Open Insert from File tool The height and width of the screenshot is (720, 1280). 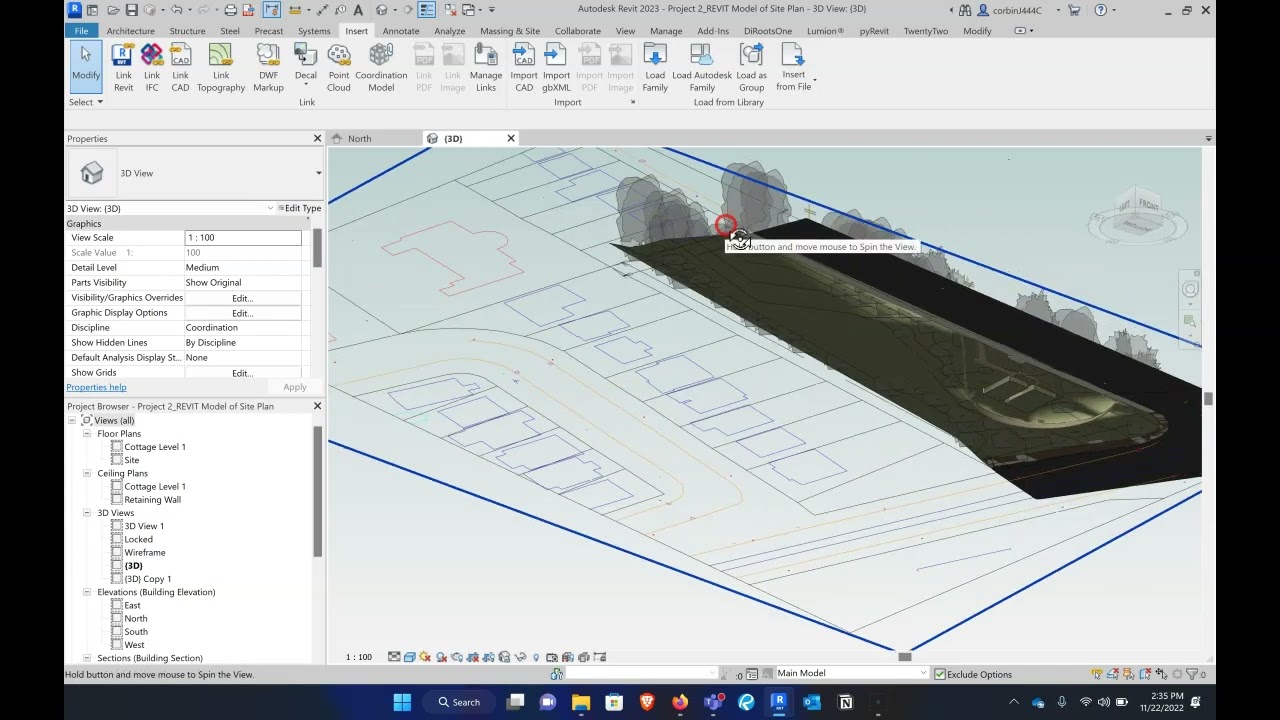[x=794, y=66]
